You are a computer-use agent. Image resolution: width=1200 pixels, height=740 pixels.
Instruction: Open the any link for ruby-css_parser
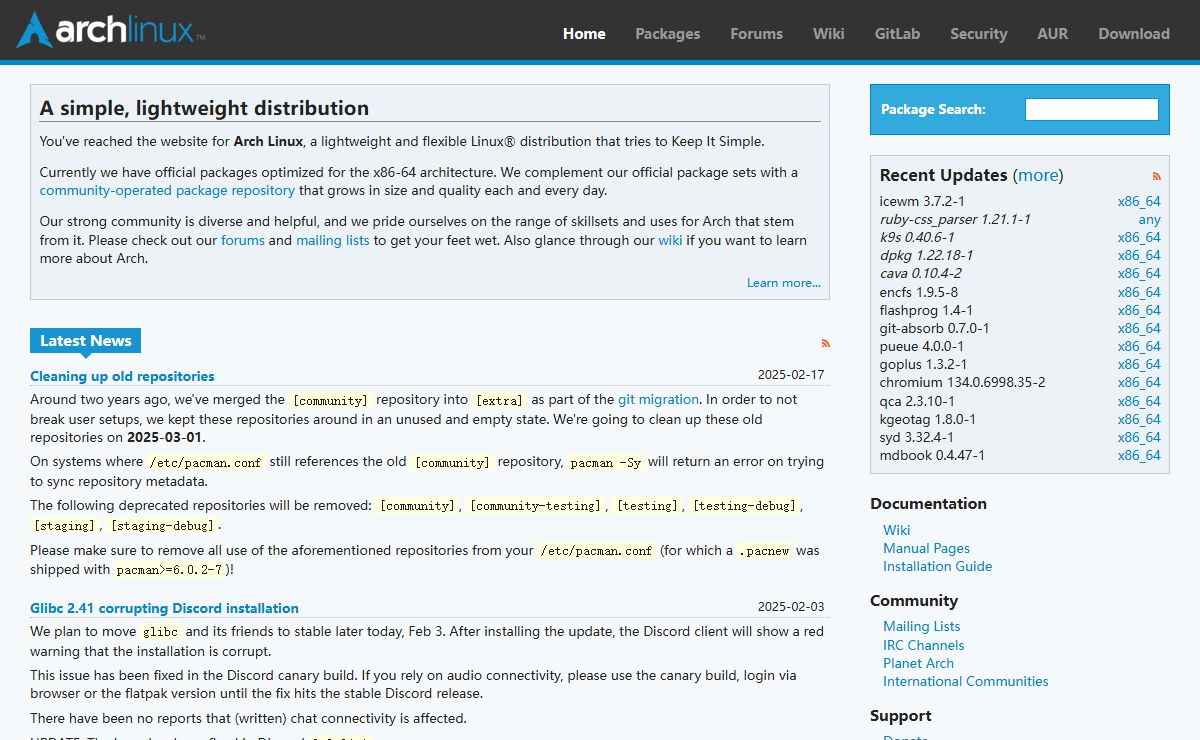point(1150,219)
